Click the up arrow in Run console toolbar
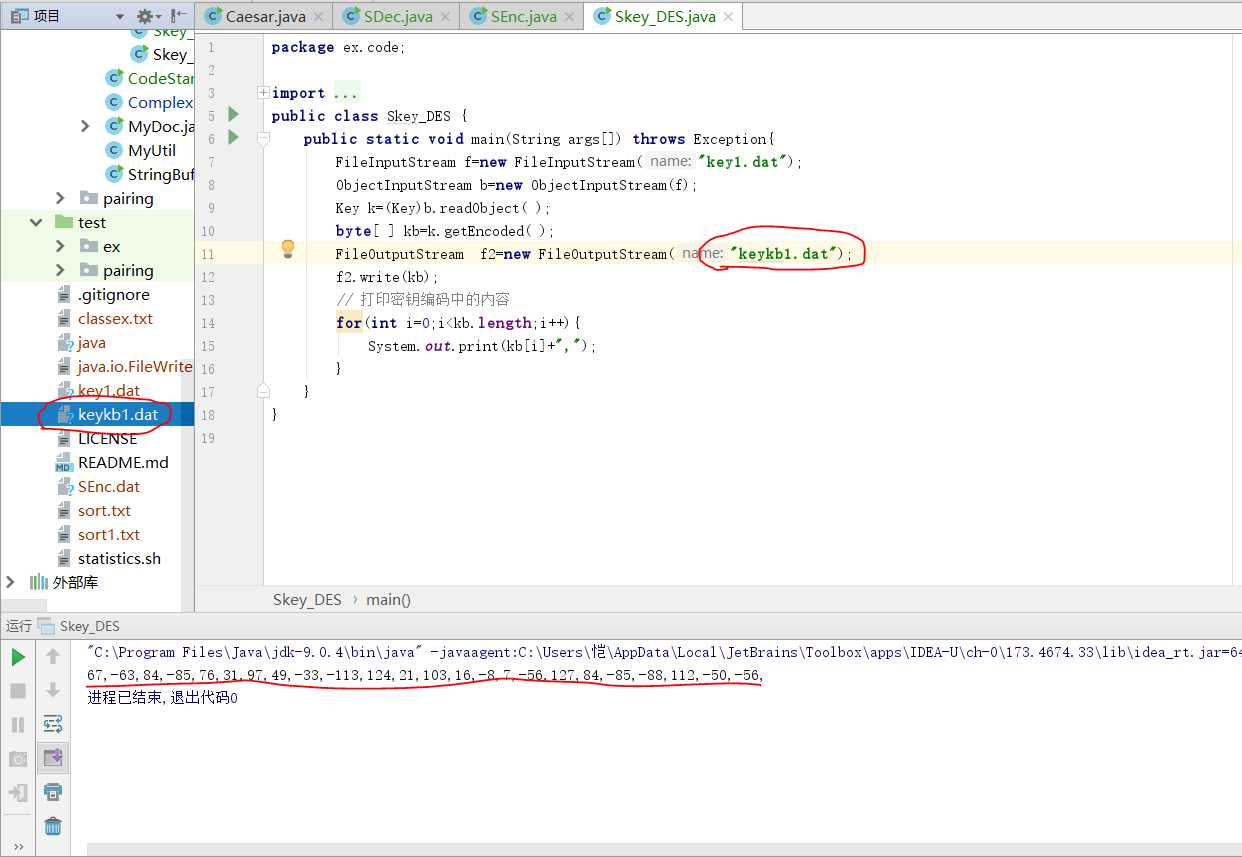This screenshot has width=1242, height=857. (x=53, y=657)
